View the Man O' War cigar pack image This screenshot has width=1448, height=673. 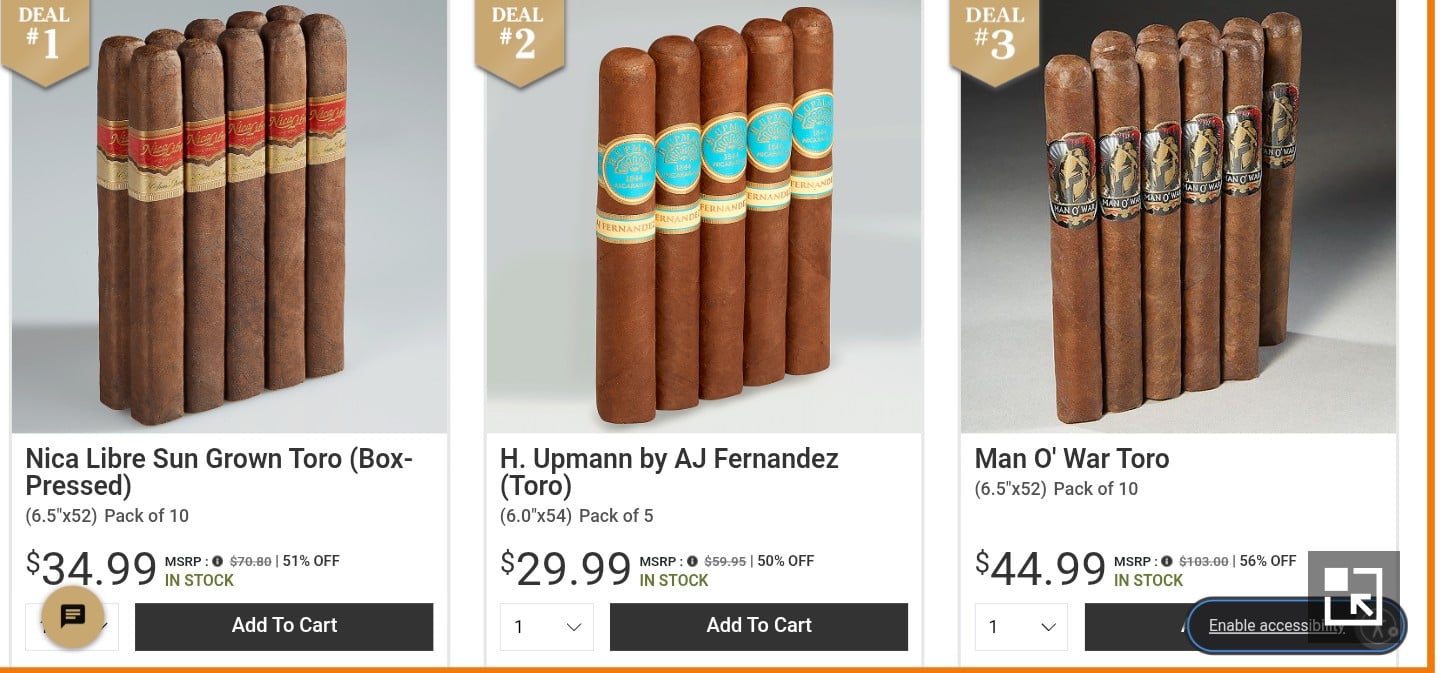1178,216
